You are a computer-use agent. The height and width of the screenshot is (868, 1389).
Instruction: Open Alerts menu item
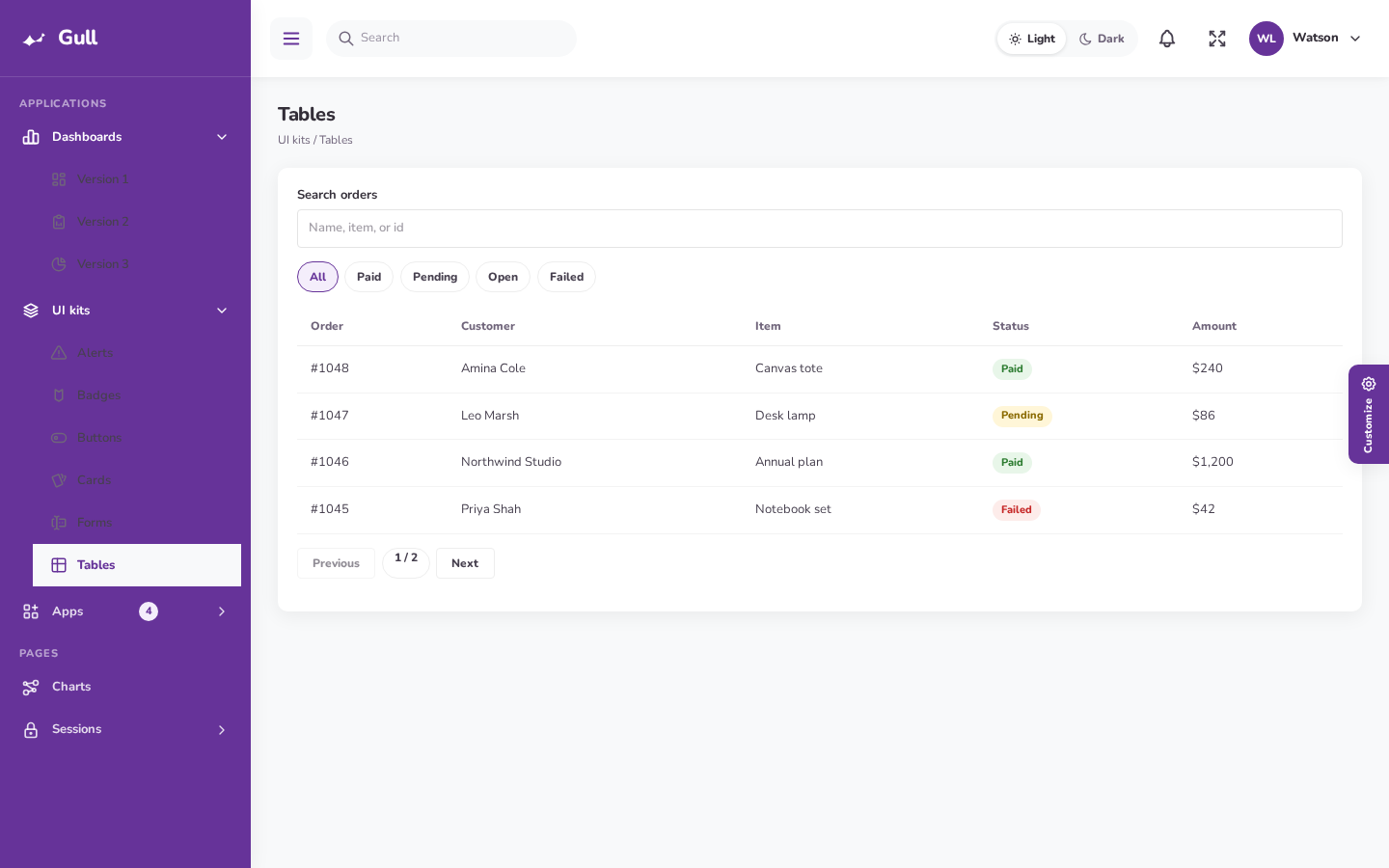[x=137, y=353]
